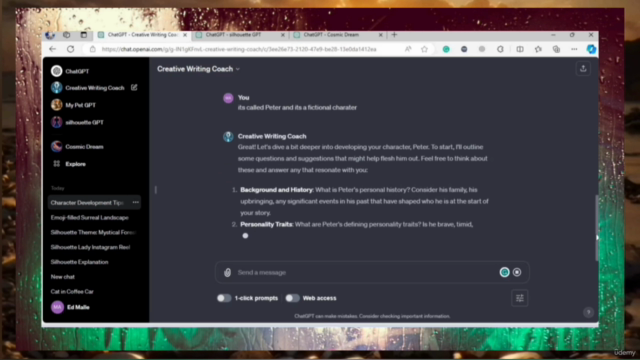640x360 pixels.
Task: Close the Creative Writing Coach tab
Action: tap(184, 35)
